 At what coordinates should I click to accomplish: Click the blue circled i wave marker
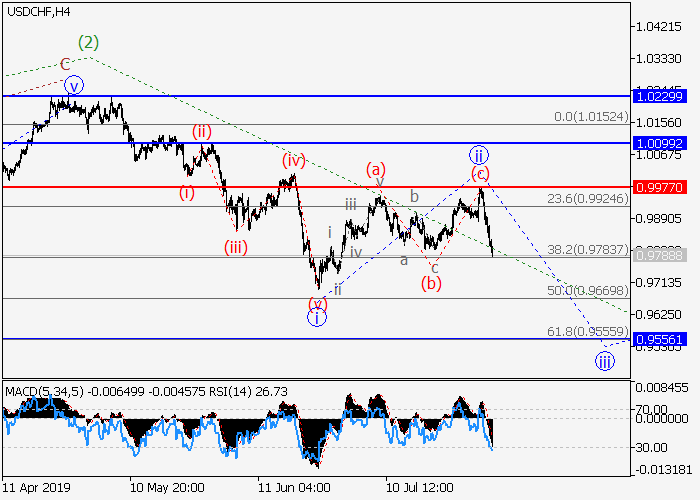pos(316,318)
